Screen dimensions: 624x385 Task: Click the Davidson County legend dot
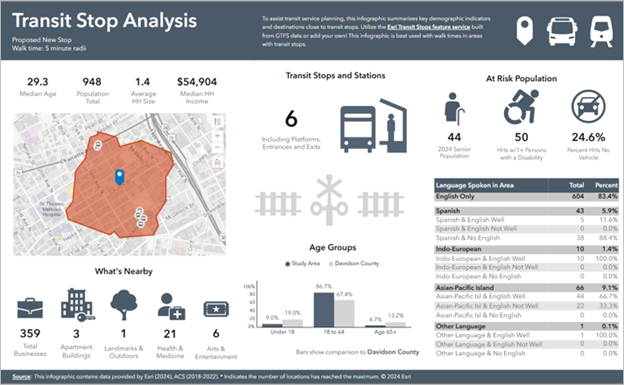click(x=331, y=264)
